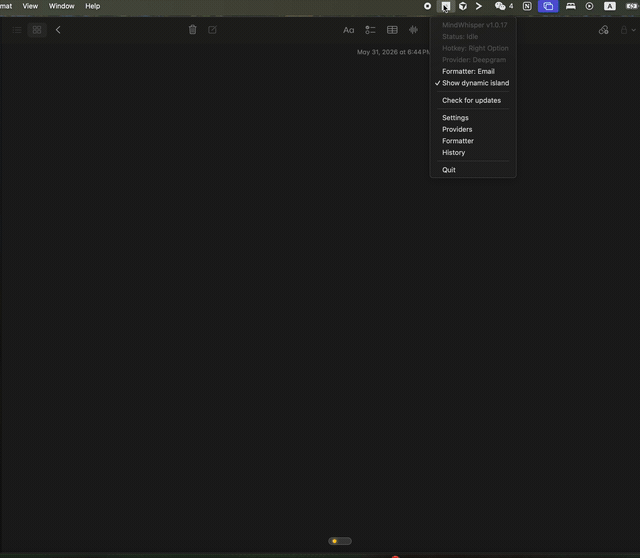The height and width of the screenshot is (558, 640).
Task: Click the note date May 31, 2026
Action: click(x=393, y=52)
